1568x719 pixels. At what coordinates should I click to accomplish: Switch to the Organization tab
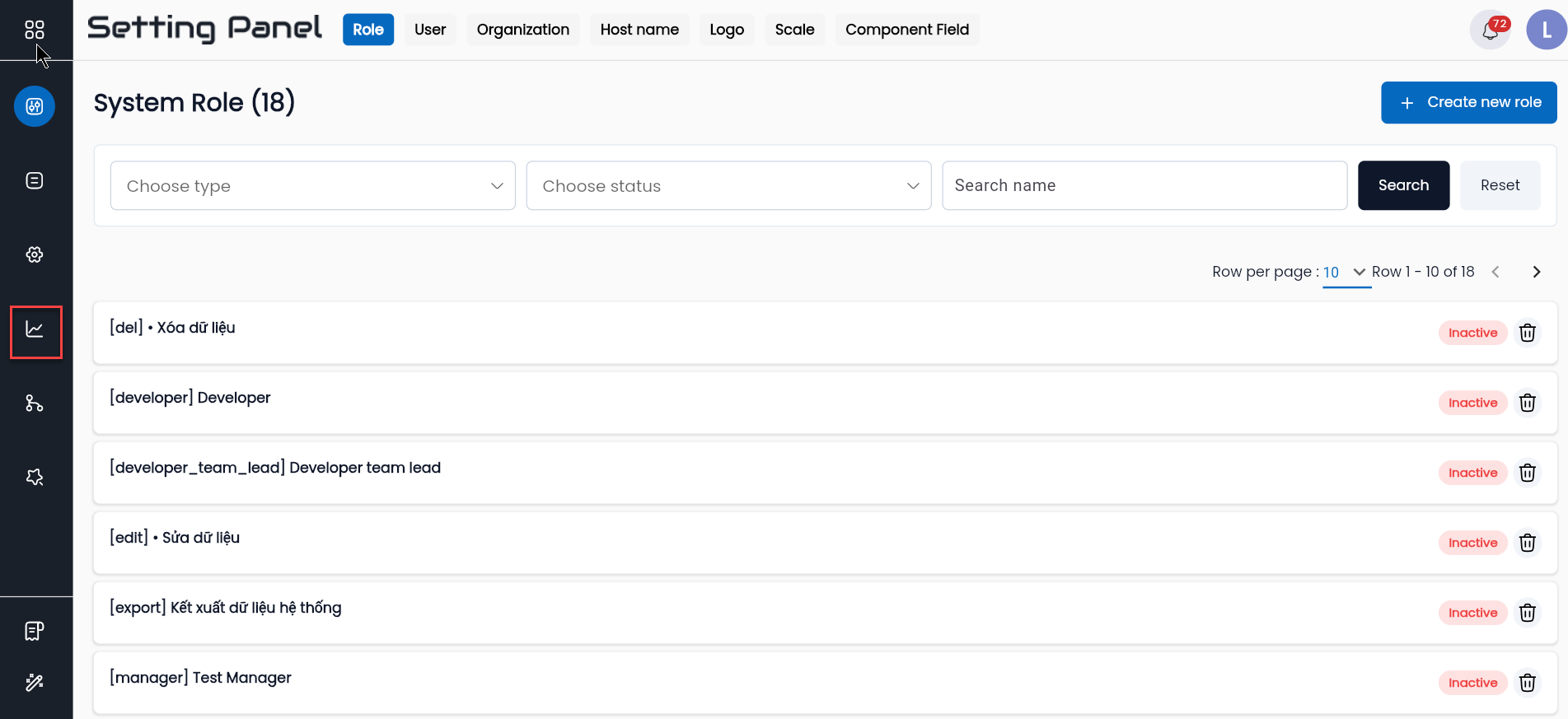[x=523, y=30]
